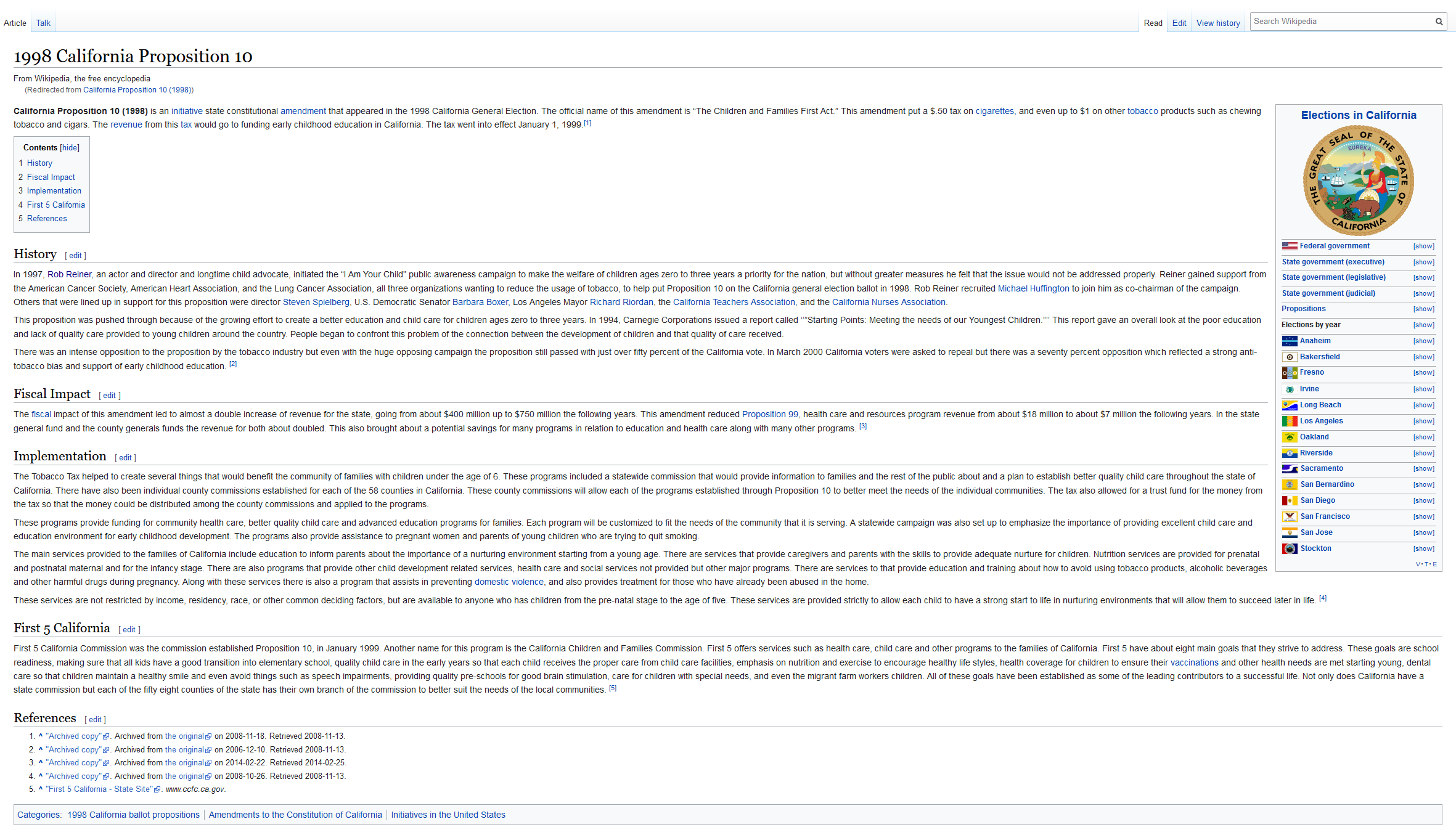1456x835 pixels.
Task: Jump to Fiscal Impact in contents
Action: (51, 177)
